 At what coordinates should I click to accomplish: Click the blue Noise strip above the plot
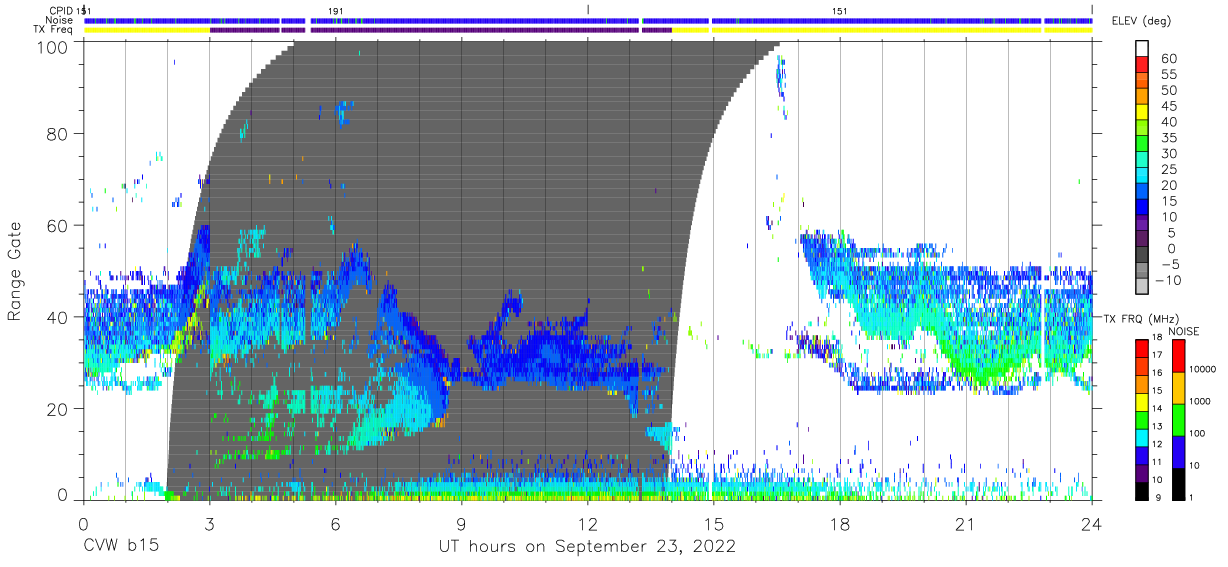pos(588,20)
